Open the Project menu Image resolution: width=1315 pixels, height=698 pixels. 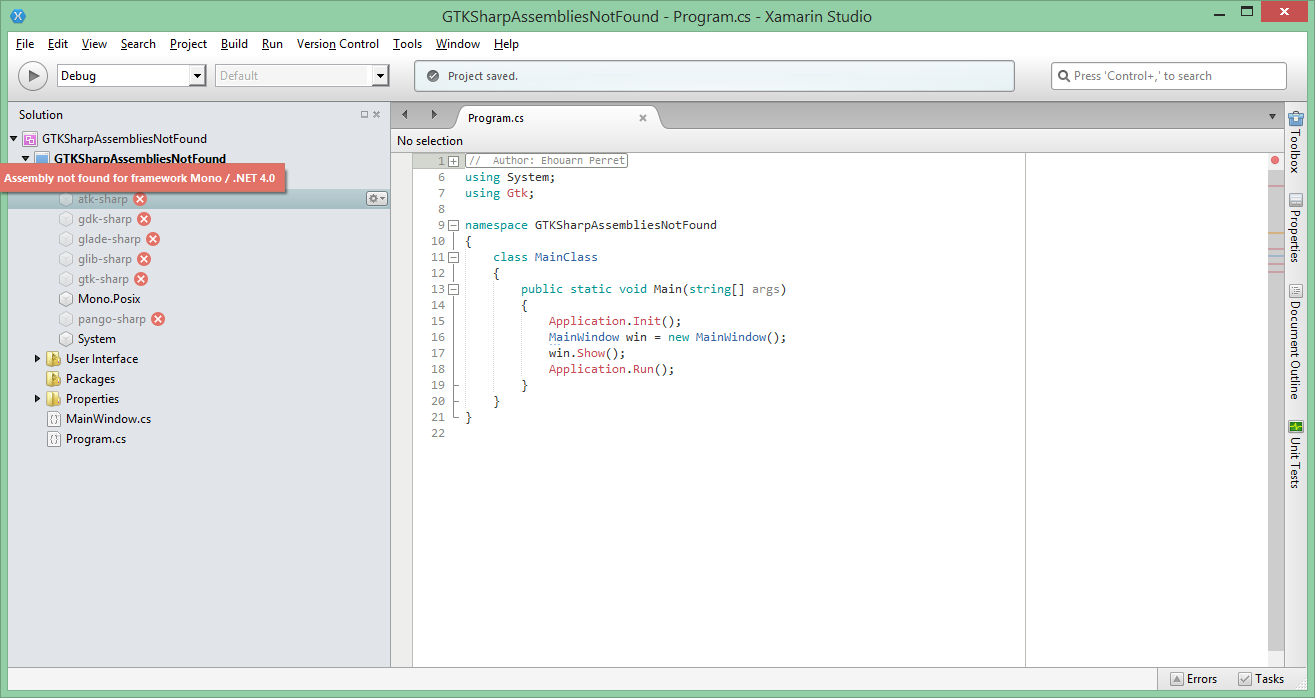188,44
